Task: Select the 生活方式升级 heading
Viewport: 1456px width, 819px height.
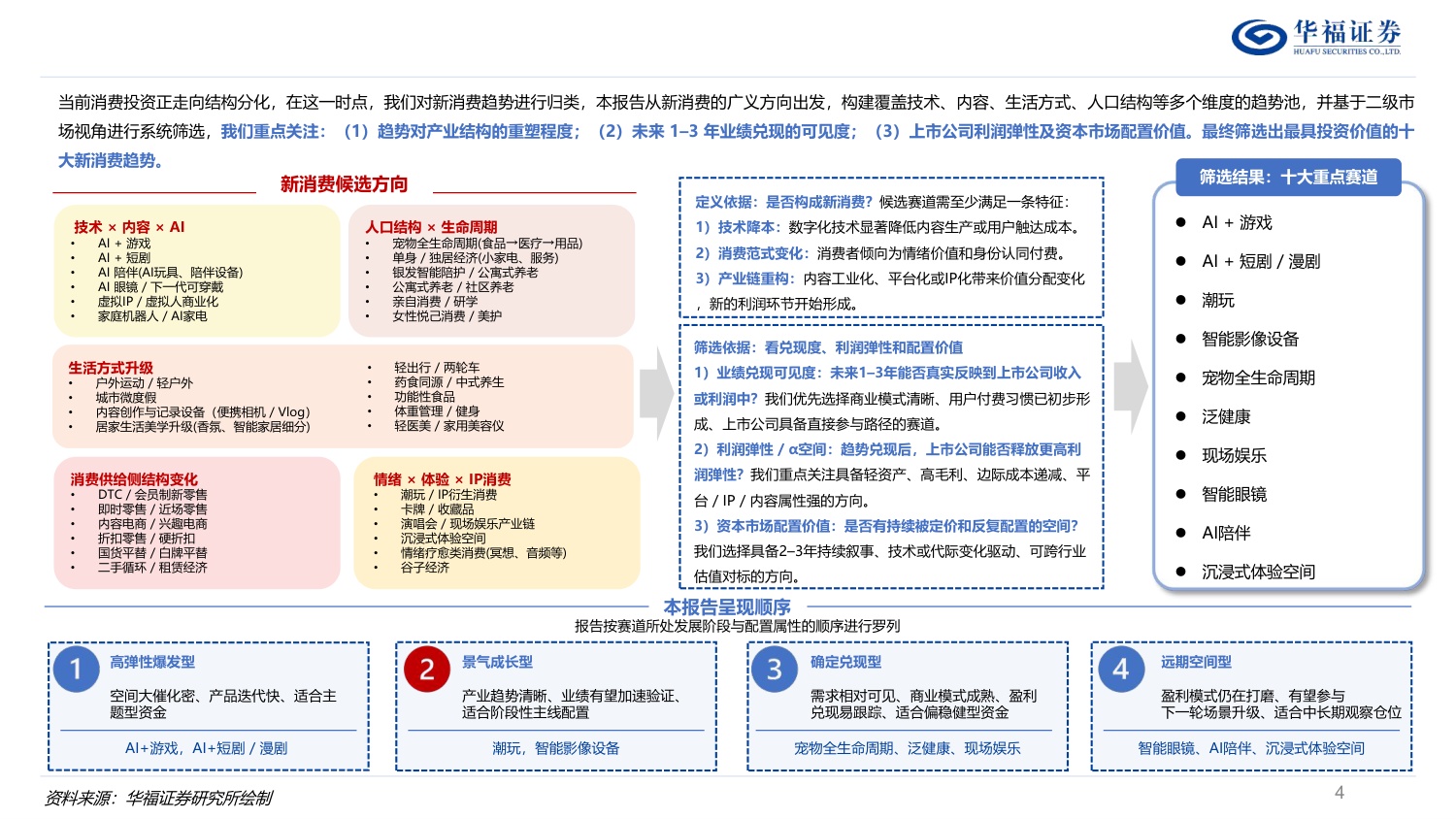Action: [x=111, y=368]
